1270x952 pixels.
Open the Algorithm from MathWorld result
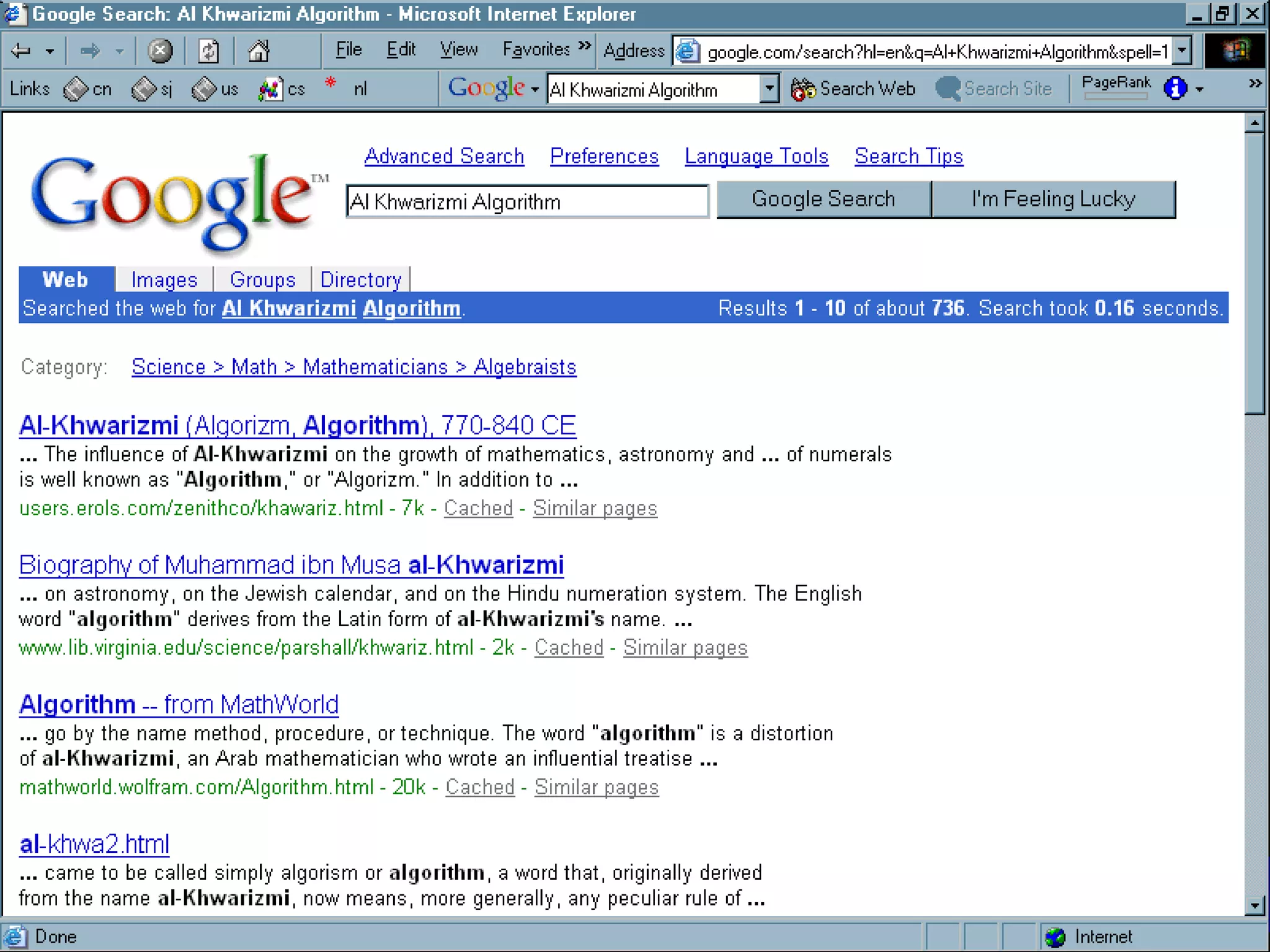tap(179, 705)
